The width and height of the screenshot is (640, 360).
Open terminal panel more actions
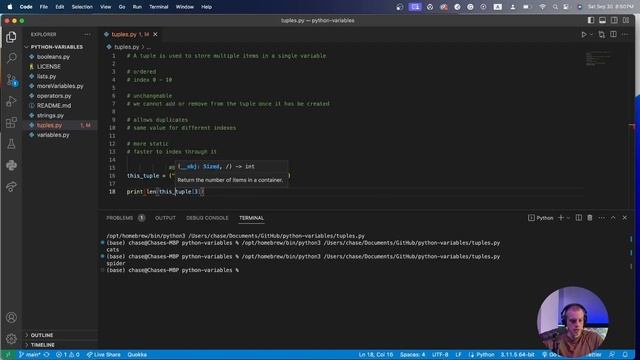[x=602, y=218]
